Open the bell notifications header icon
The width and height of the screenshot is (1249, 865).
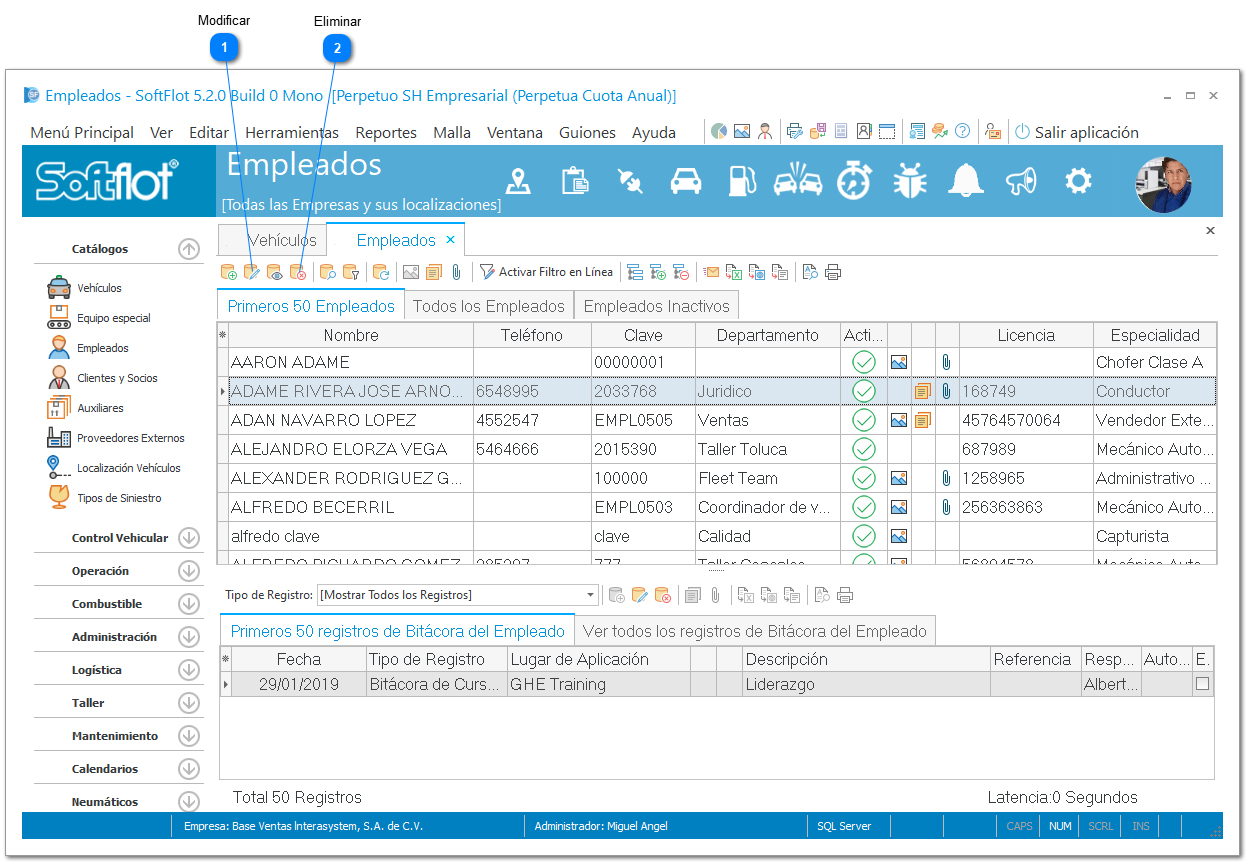tap(966, 181)
